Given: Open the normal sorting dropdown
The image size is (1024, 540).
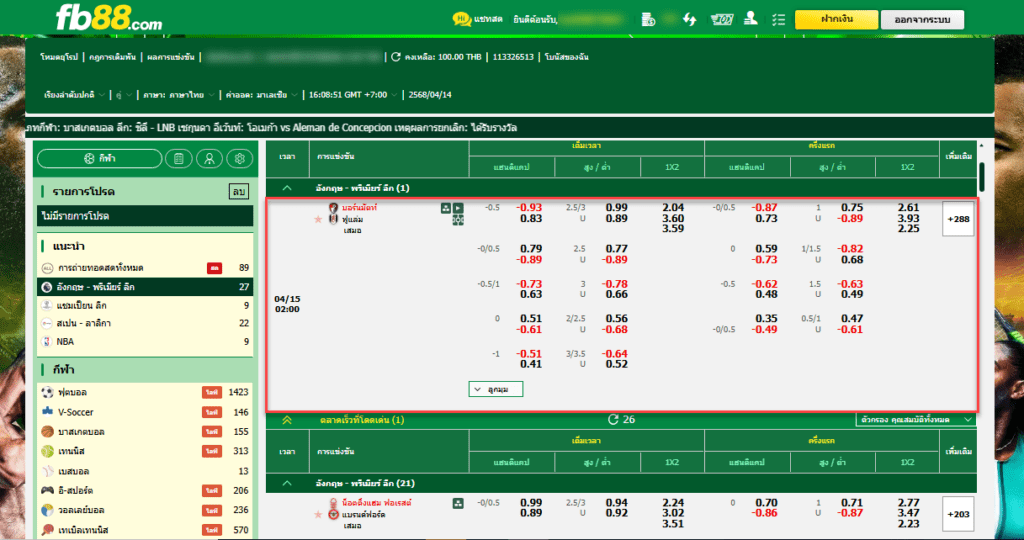Looking at the screenshot, I should tap(74, 95).
